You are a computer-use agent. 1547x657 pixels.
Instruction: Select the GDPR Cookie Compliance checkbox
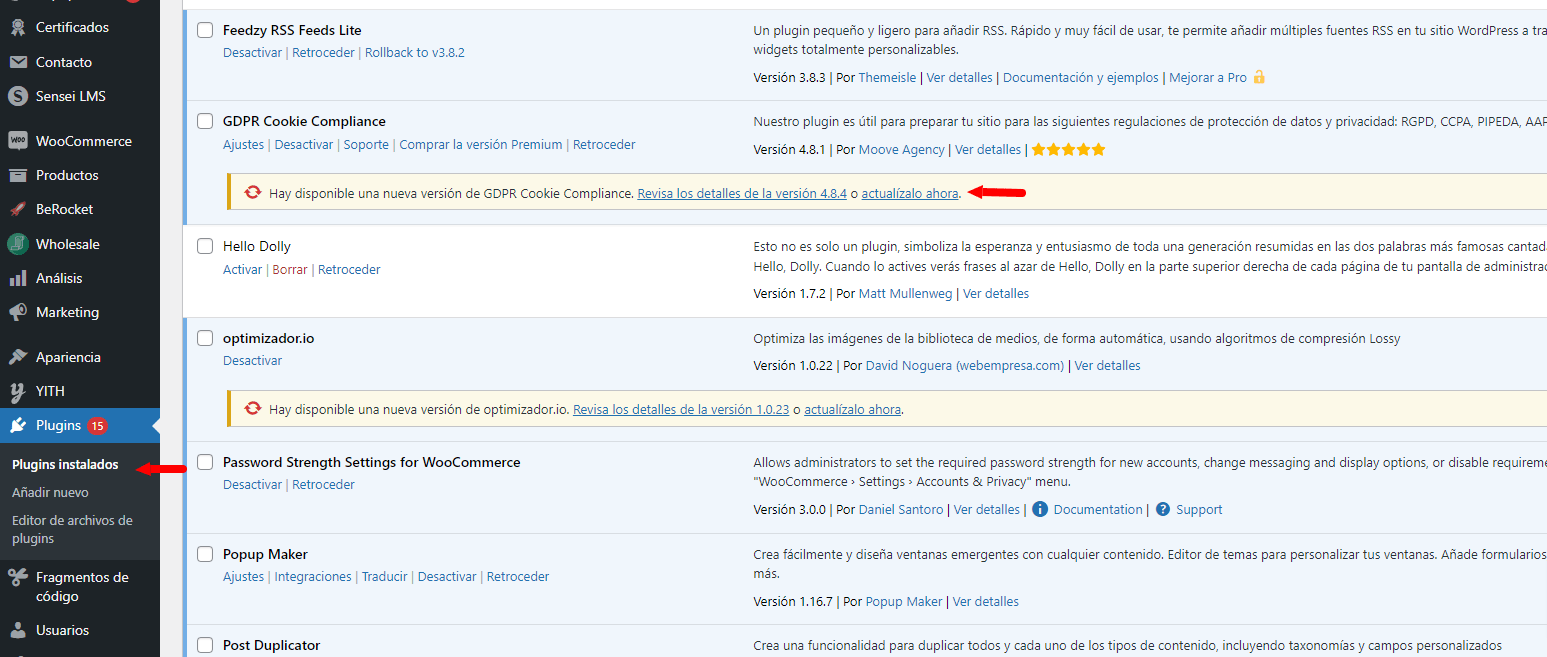point(205,121)
